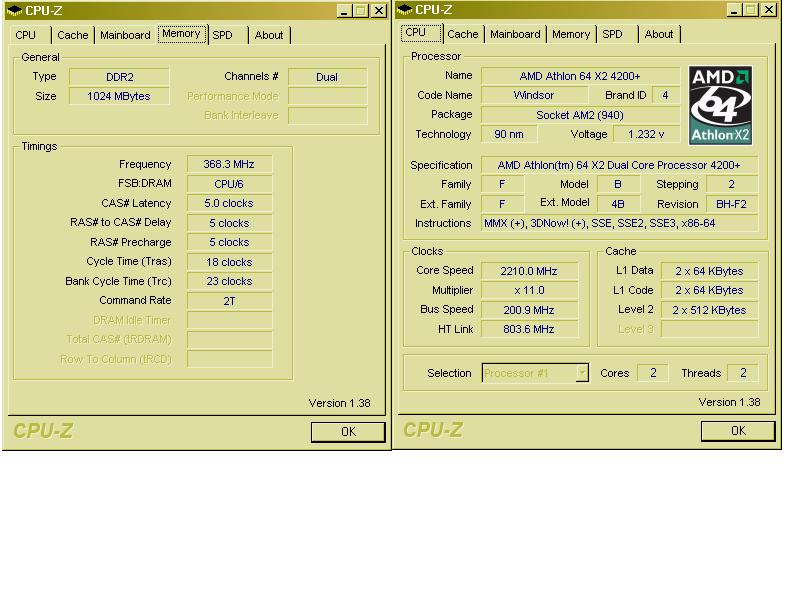The width and height of the screenshot is (800, 600).
Task: Click the L1 Data value 2 x 64 KBytes
Action: click(710, 271)
